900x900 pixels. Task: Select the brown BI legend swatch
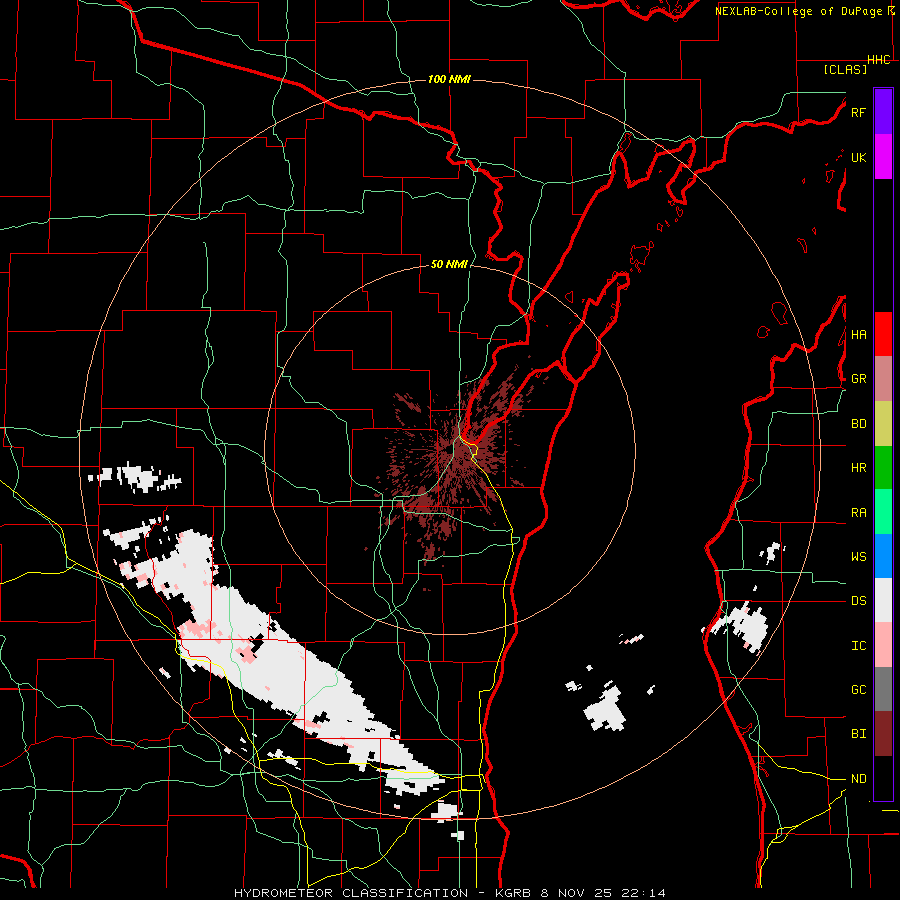(x=883, y=734)
